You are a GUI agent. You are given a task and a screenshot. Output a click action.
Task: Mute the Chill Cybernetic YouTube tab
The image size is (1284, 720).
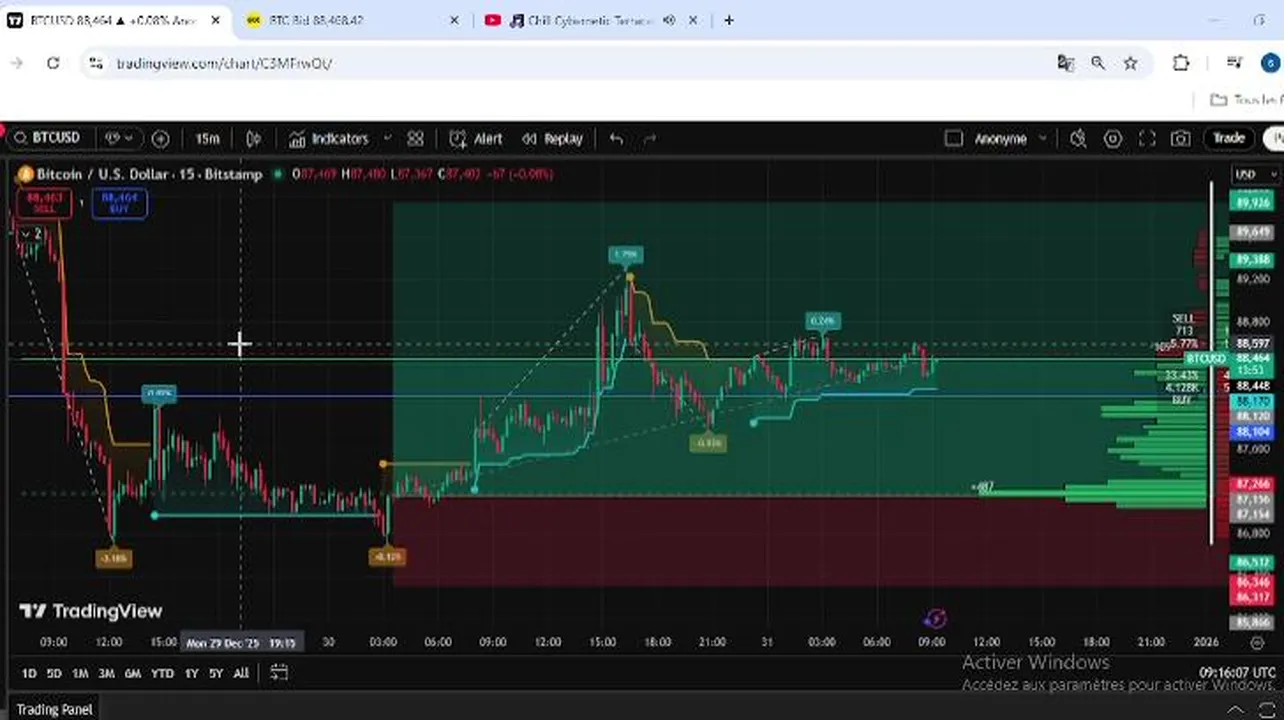pyautogui.click(x=668, y=20)
